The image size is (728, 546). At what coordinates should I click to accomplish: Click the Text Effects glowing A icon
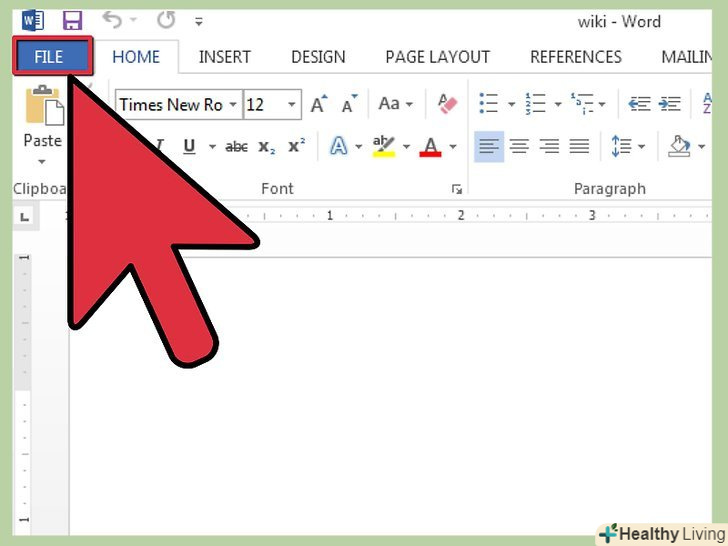click(x=338, y=146)
